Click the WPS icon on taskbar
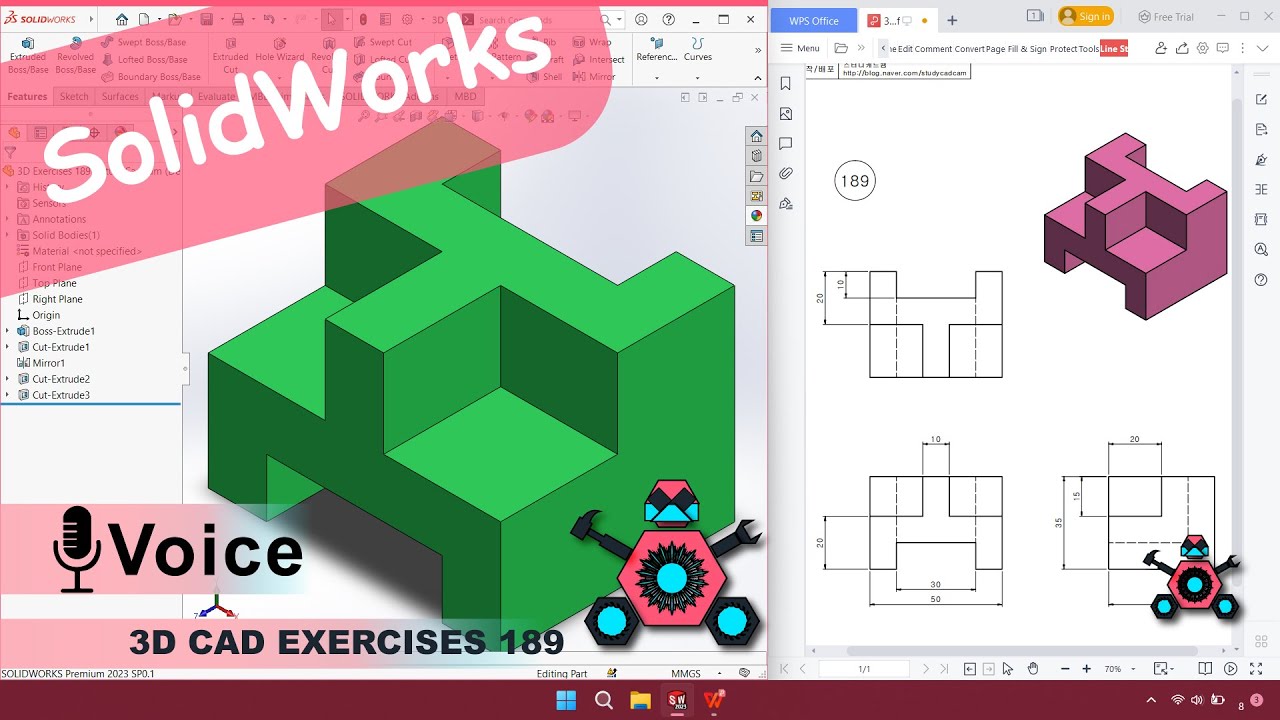1280x720 pixels. 715,700
